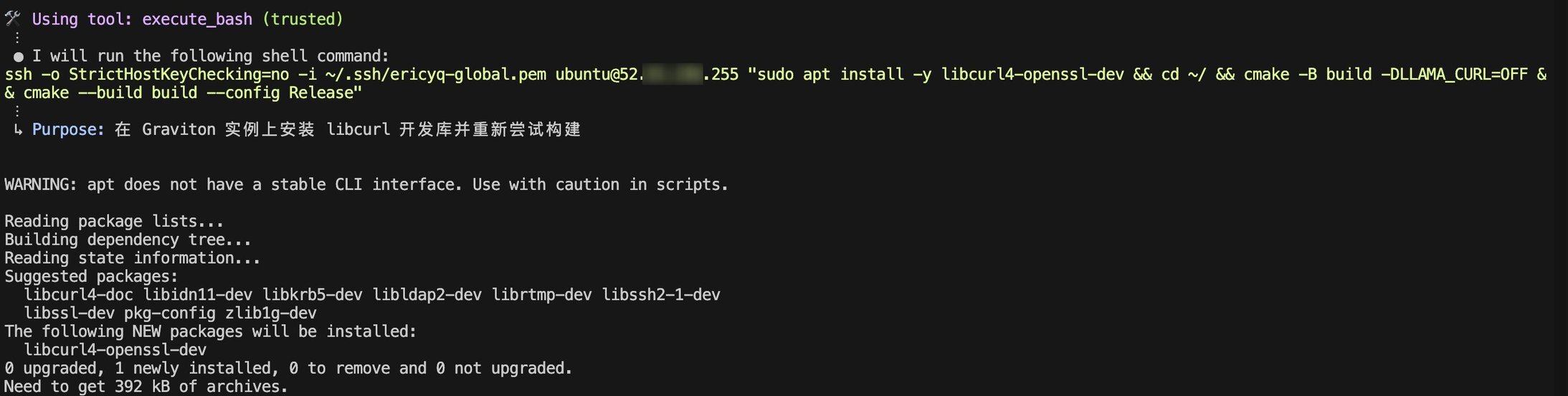
Task: Click 'libcurl4-openssl-dev' under NEW packages
Action: pos(115,350)
